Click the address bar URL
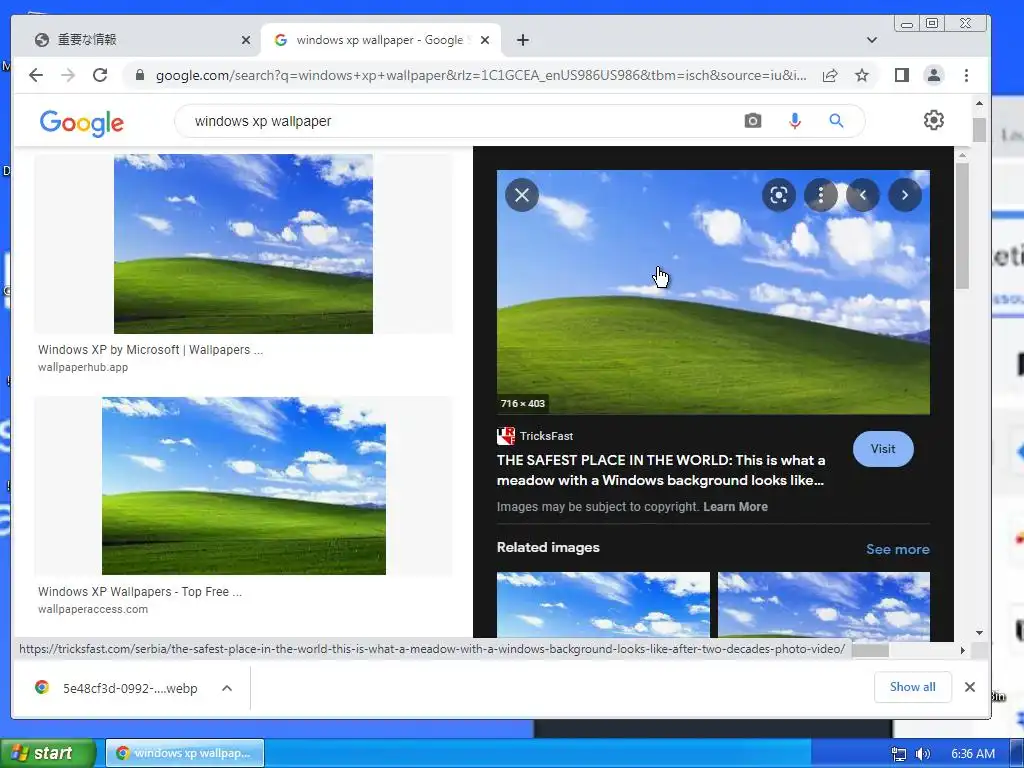This screenshot has width=1024, height=768. point(481,76)
